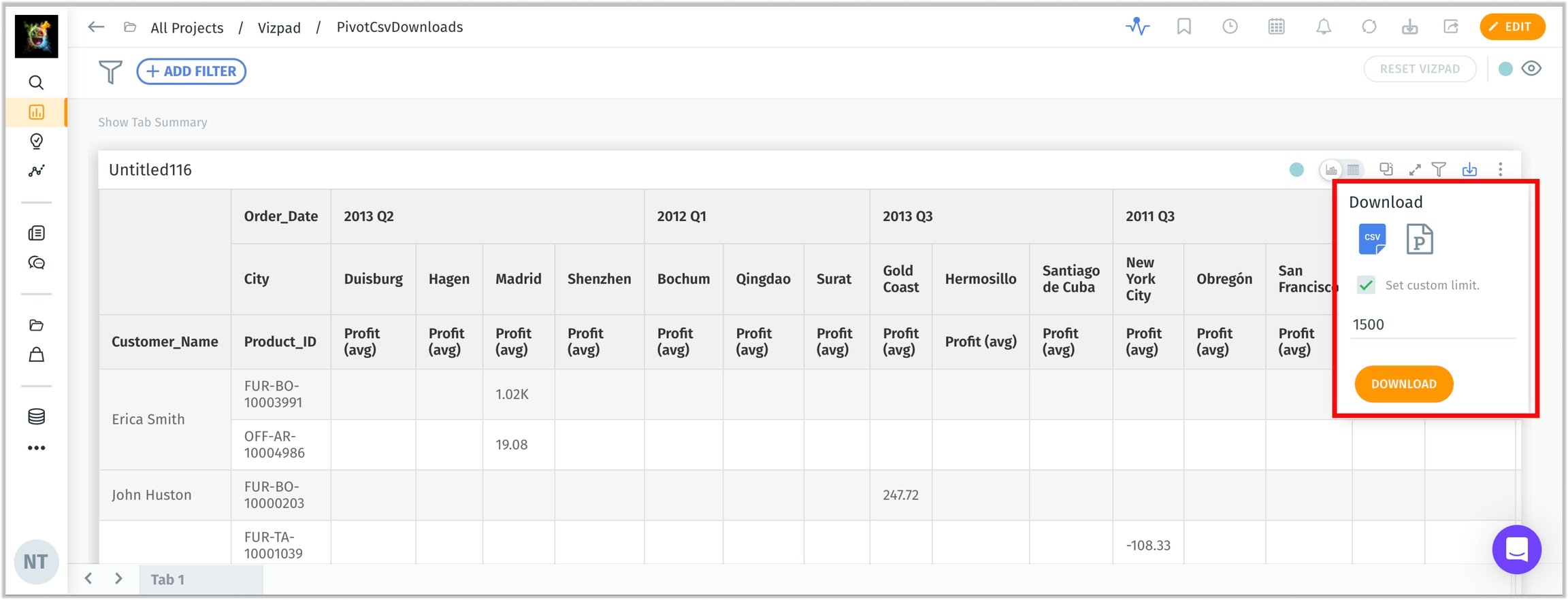Open the bookmark icon in top bar

(x=1184, y=27)
